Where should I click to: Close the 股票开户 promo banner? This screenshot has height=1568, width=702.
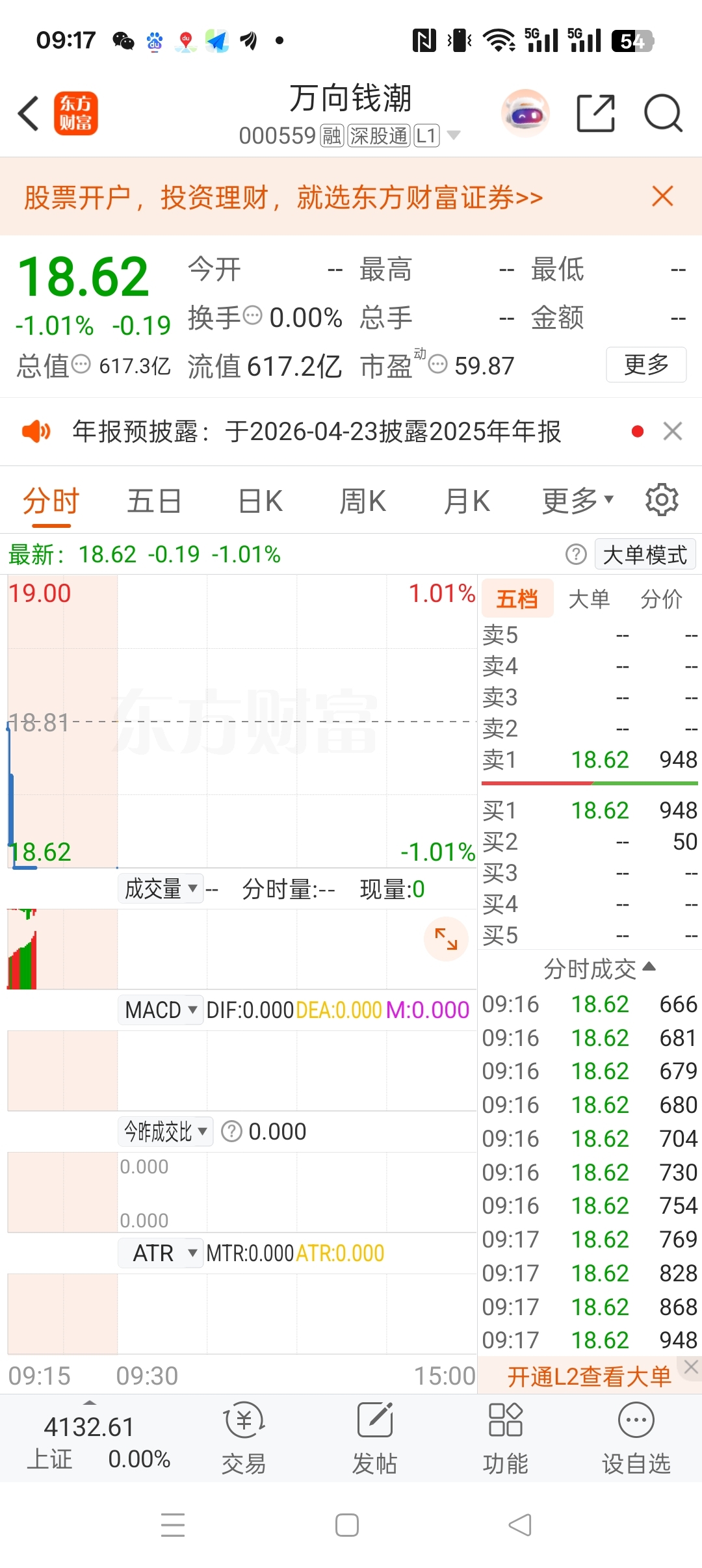(x=662, y=196)
